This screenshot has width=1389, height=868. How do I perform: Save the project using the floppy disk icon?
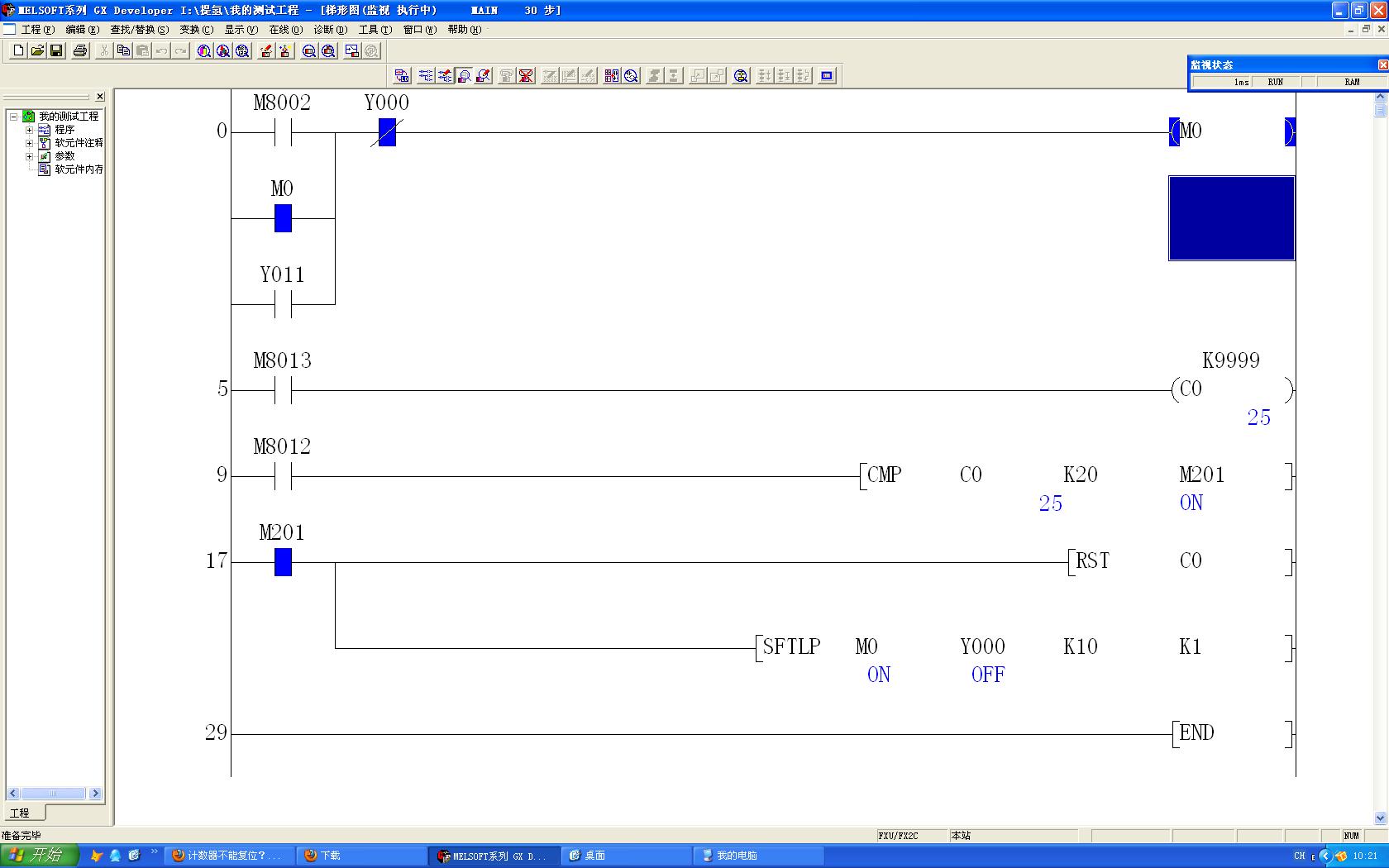tap(56, 51)
